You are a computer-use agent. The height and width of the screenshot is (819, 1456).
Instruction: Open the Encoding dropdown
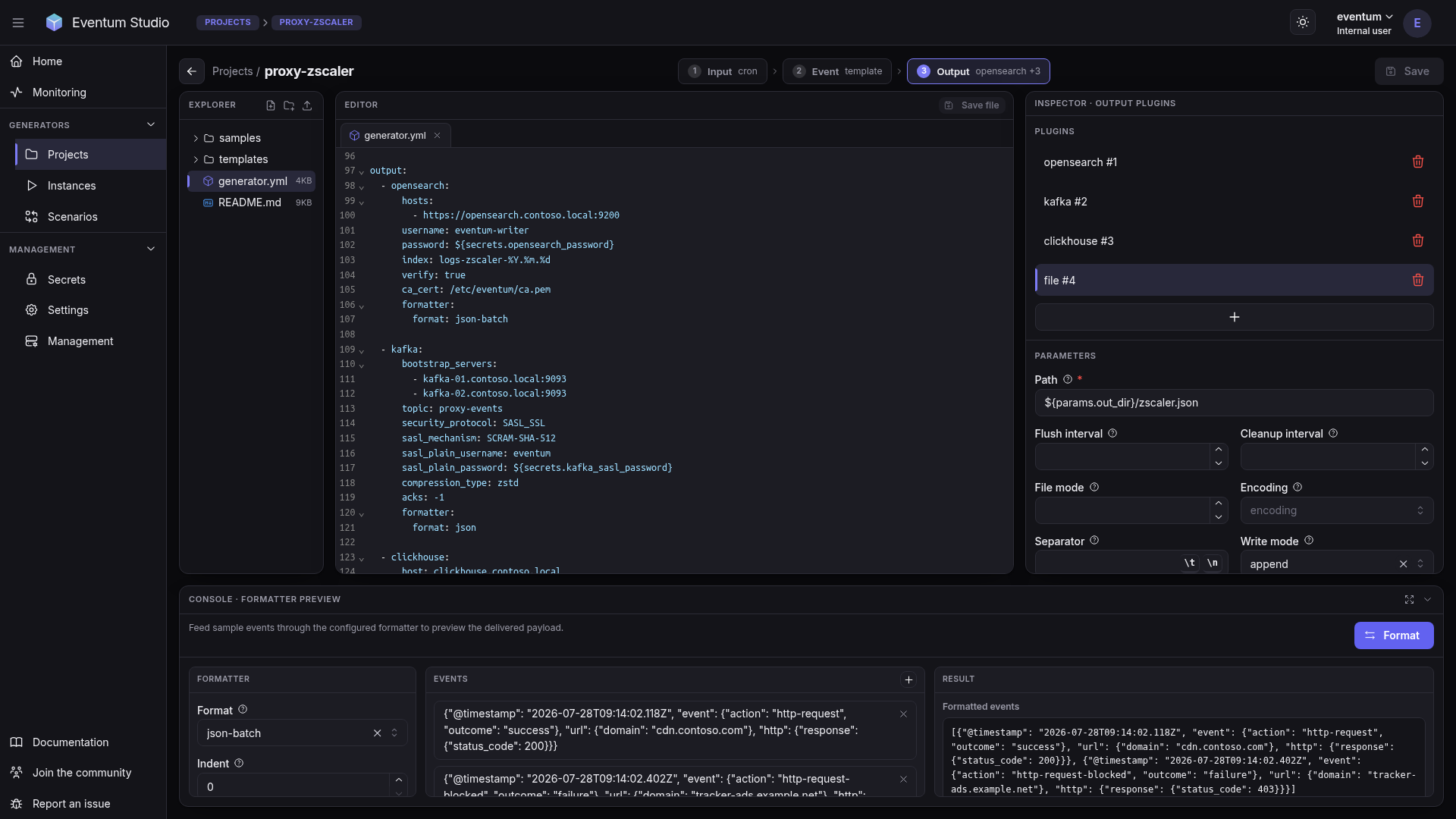tap(1336, 511)
